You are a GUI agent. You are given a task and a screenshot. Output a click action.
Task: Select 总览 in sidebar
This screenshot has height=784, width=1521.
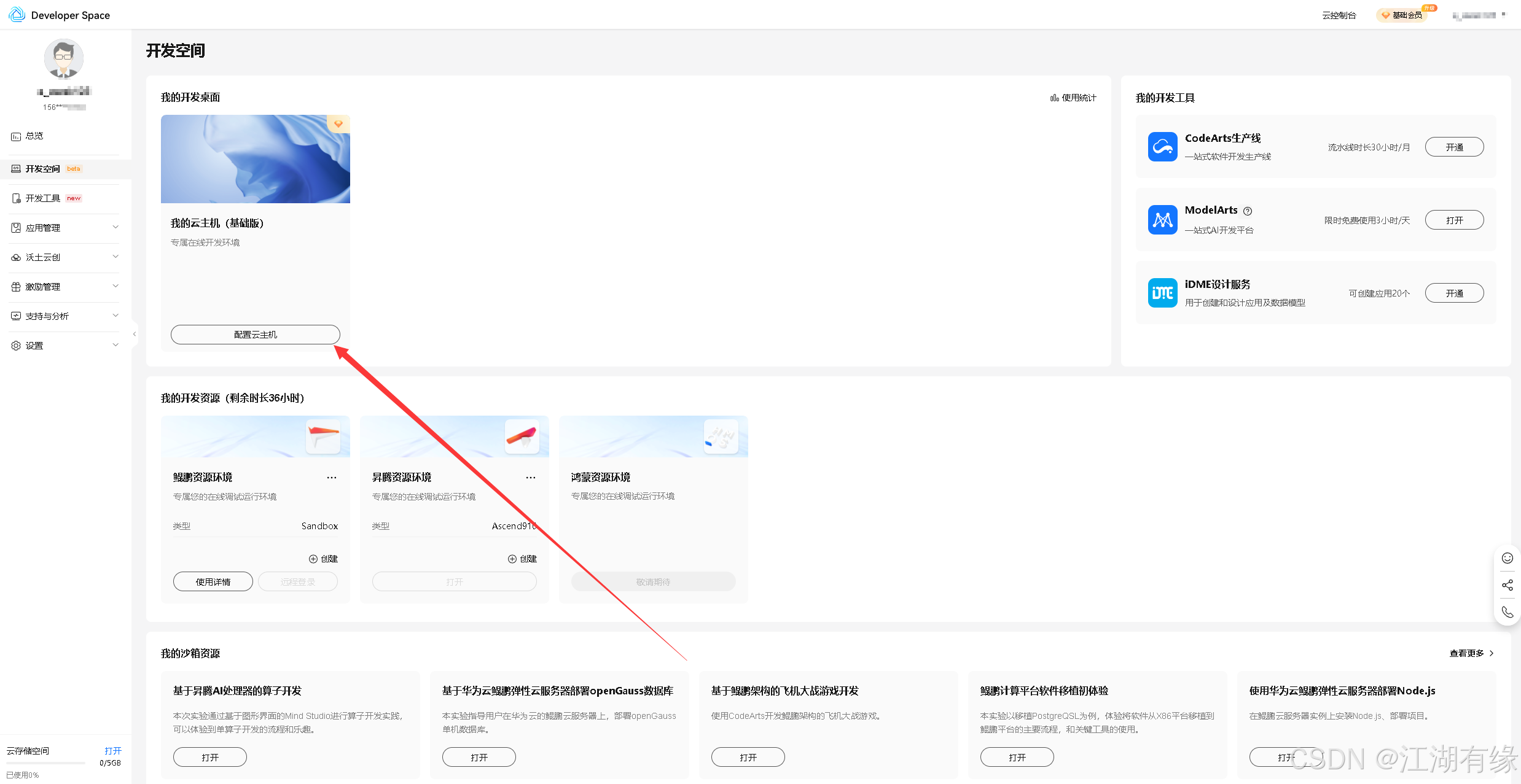pyautogui.click(x=34, y=136)
